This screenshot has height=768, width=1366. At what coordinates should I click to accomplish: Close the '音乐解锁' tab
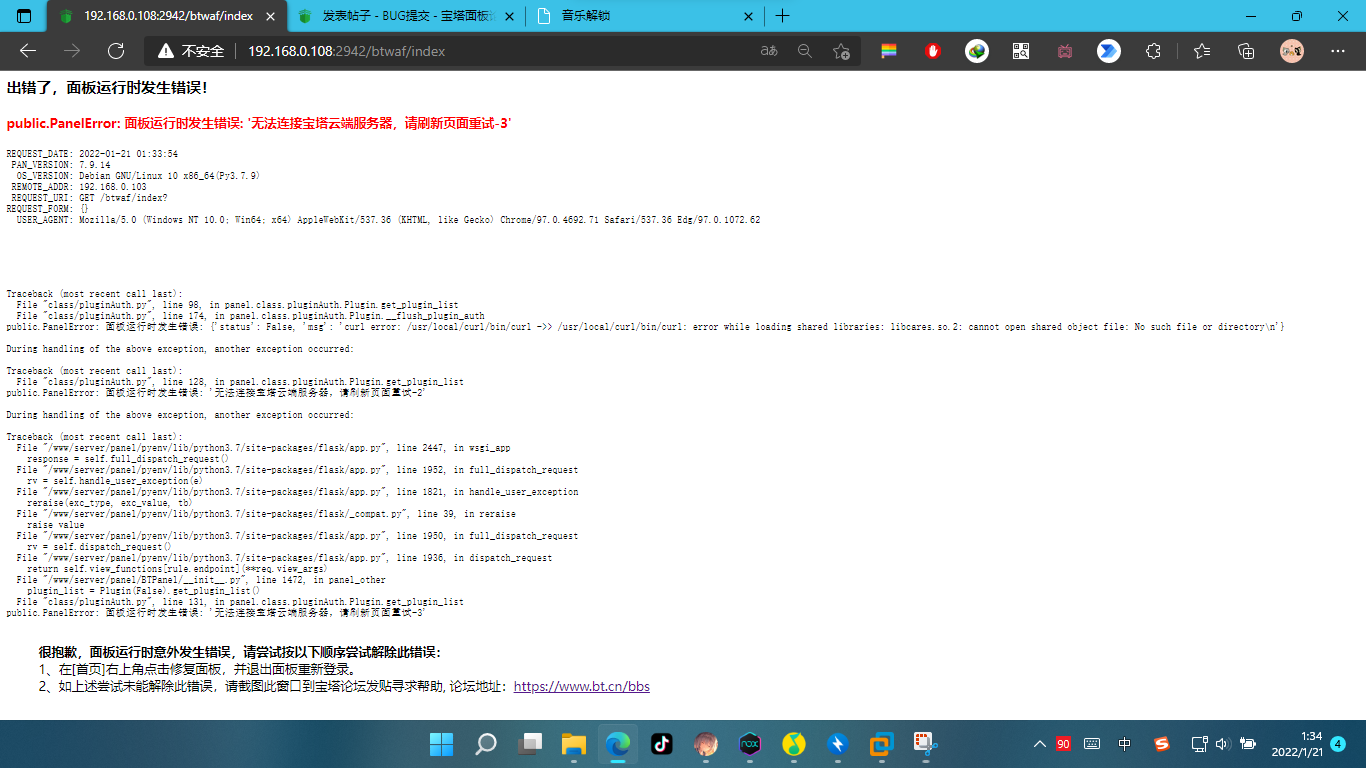(x=749, y=16)
